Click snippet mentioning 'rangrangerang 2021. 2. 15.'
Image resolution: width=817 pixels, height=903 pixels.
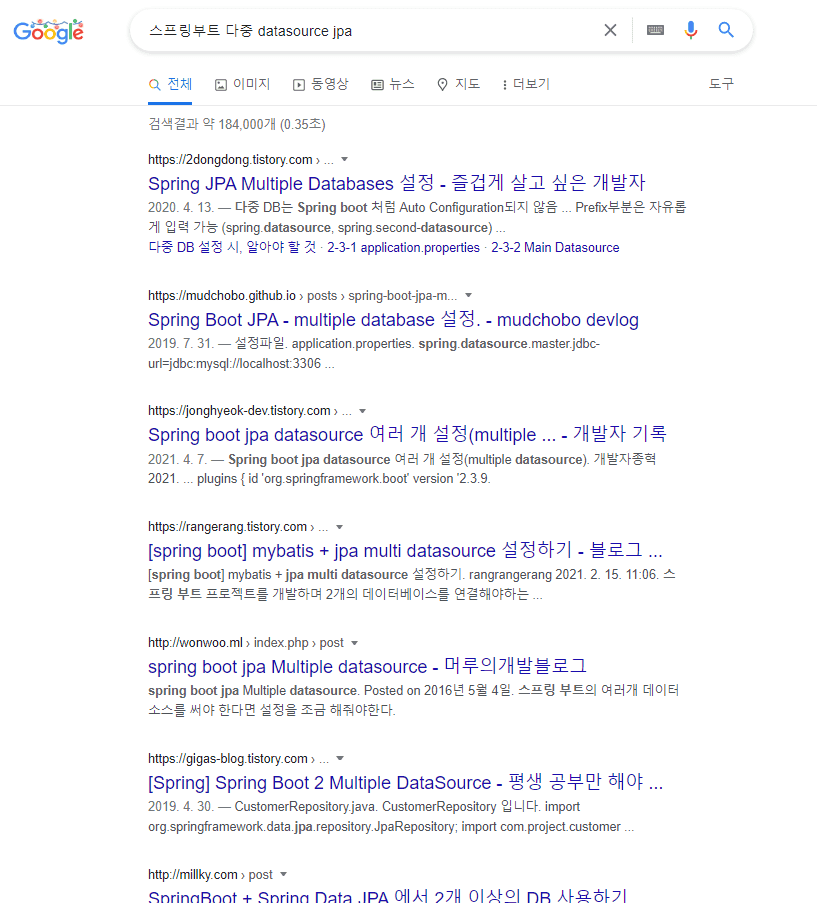pyautogui.click(x=412, y=585)
